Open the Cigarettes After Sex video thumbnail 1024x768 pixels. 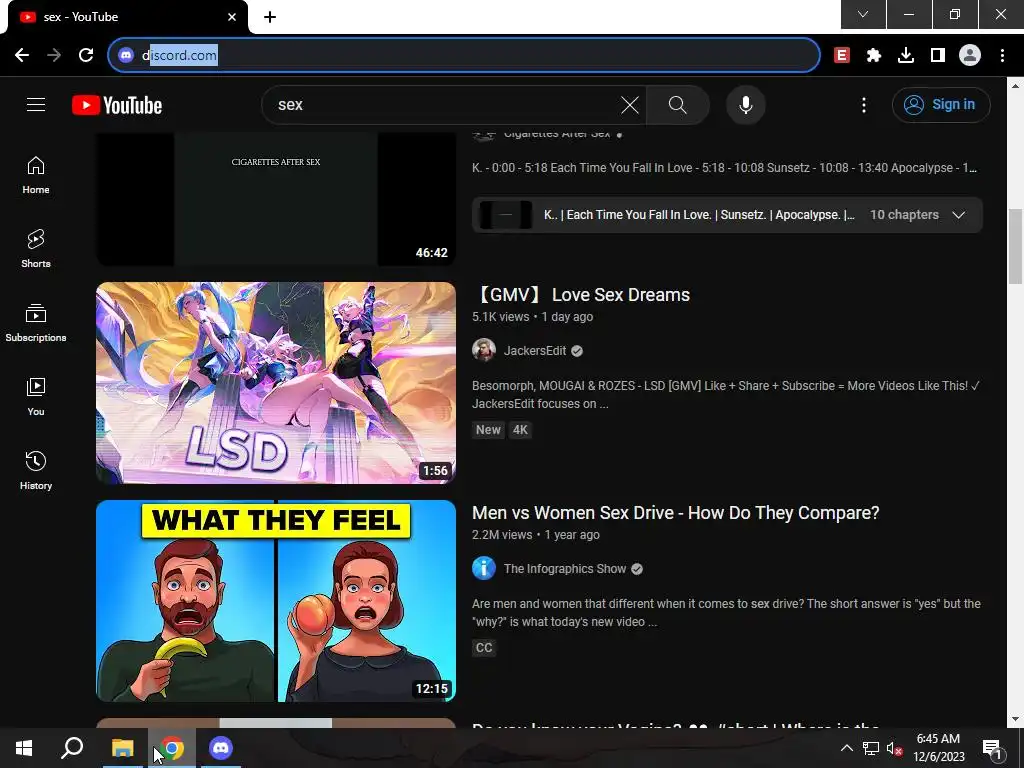click(276, 199)
